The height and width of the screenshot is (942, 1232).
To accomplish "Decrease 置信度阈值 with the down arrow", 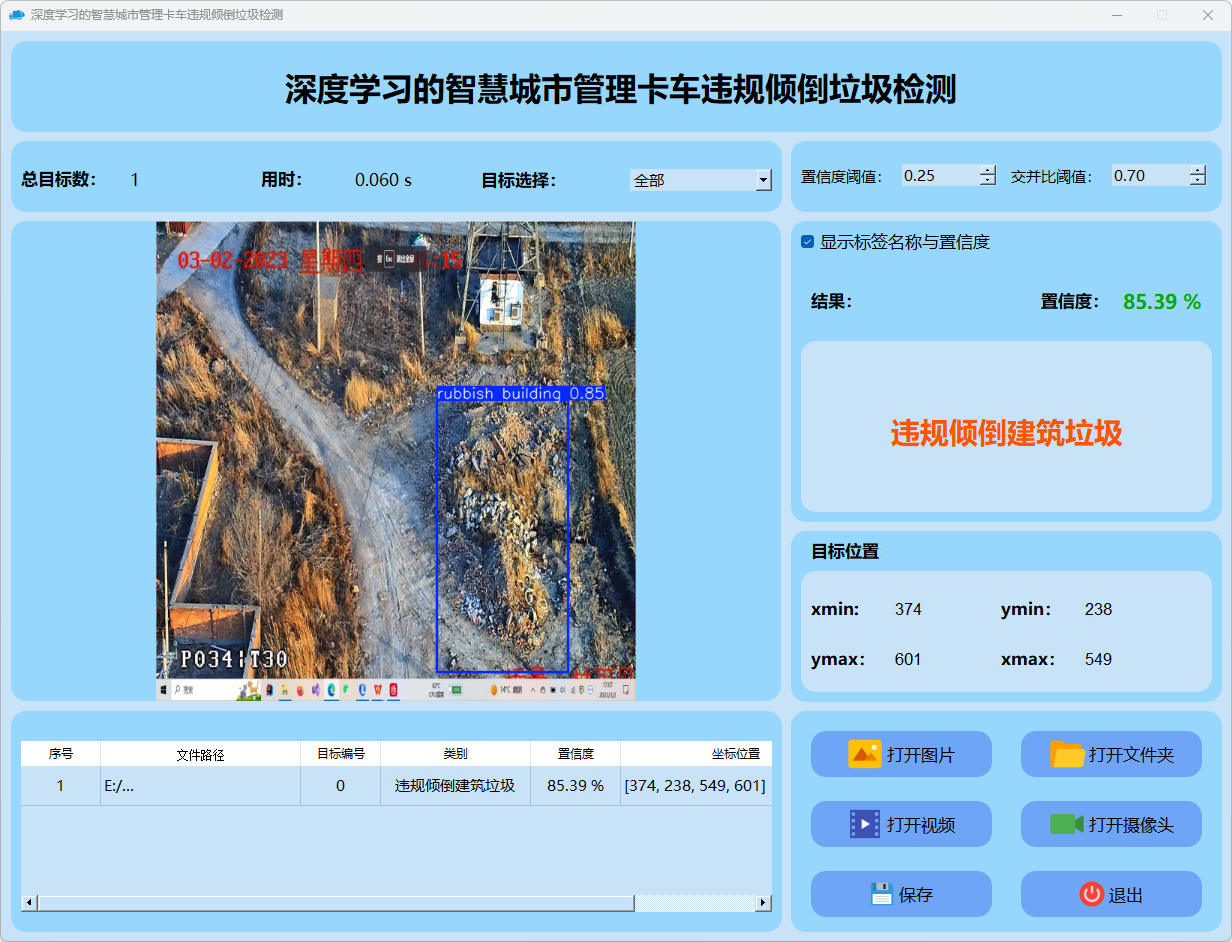I will point(988,181).
